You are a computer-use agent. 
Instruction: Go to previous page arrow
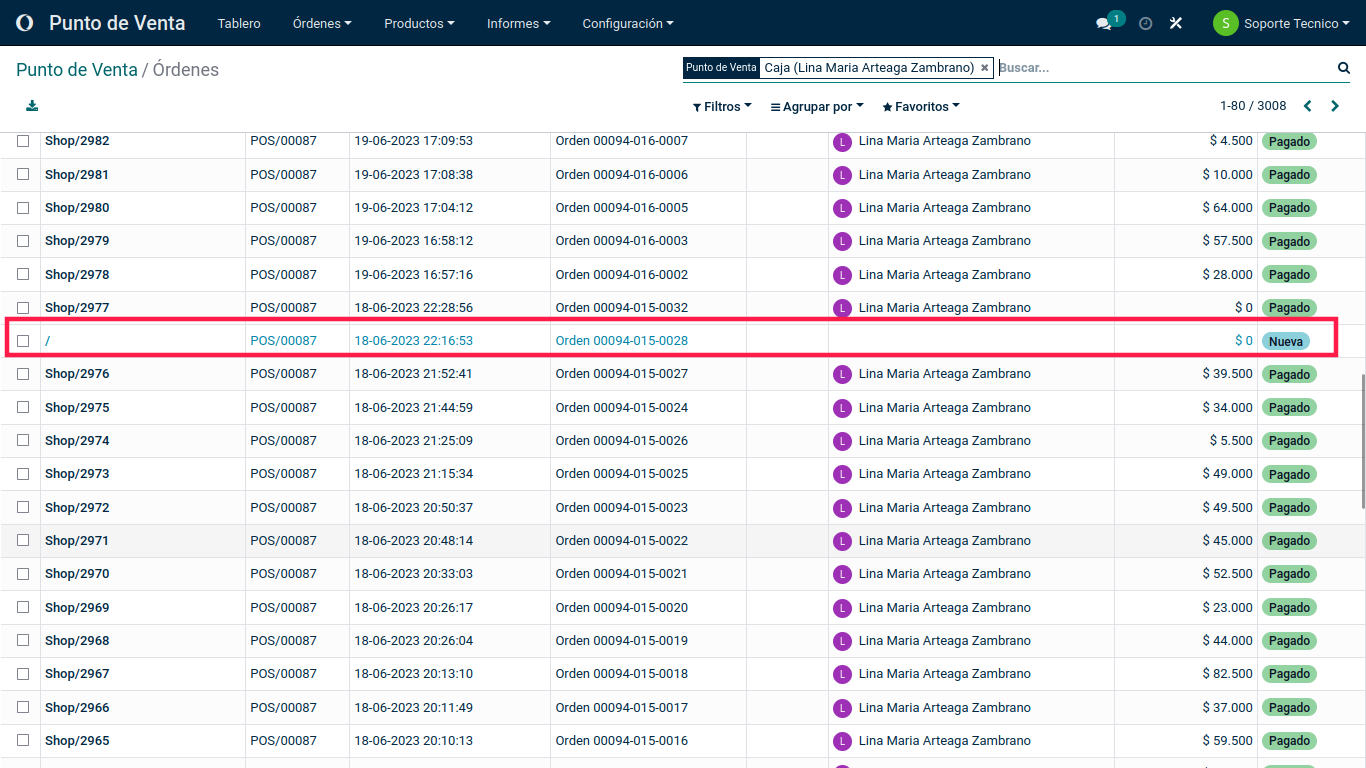[1307, 106]
